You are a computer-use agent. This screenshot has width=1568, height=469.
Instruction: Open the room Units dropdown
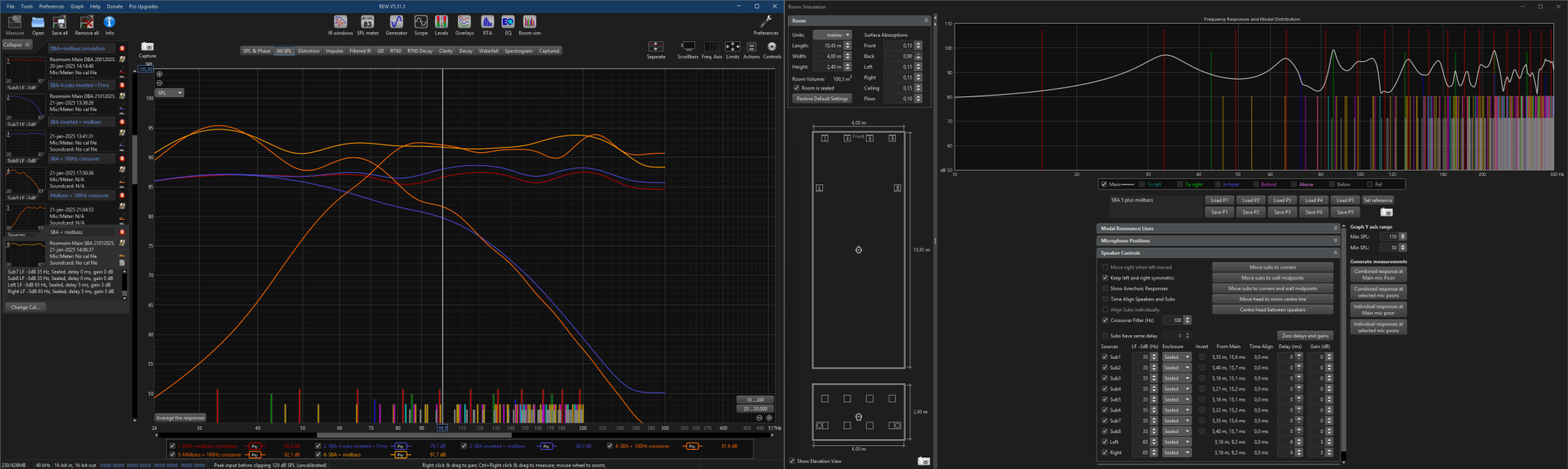[x=832, y=34]
